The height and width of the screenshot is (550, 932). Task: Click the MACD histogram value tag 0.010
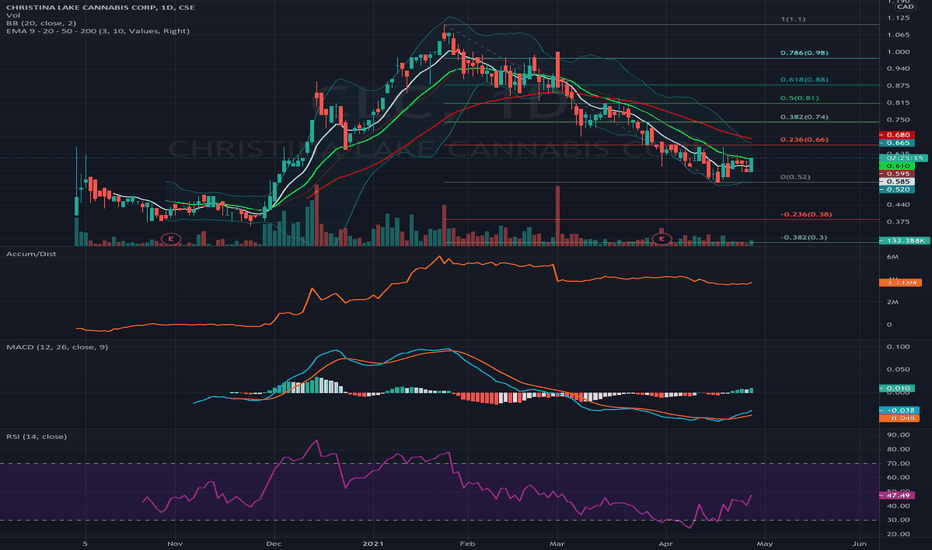pos(899,388)
